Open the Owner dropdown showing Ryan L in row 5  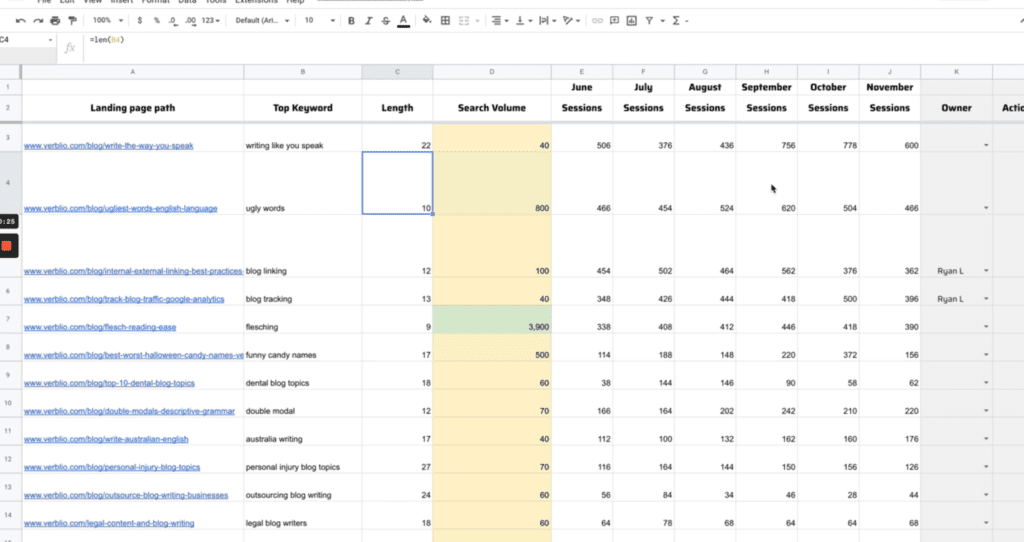[986, 271]
